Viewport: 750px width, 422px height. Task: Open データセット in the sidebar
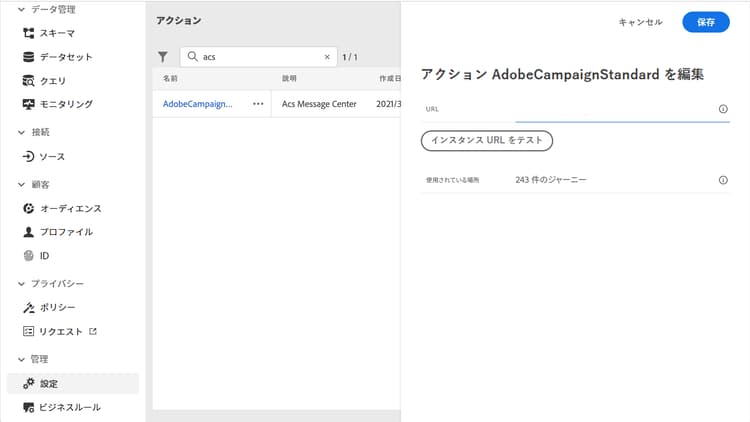65,57
